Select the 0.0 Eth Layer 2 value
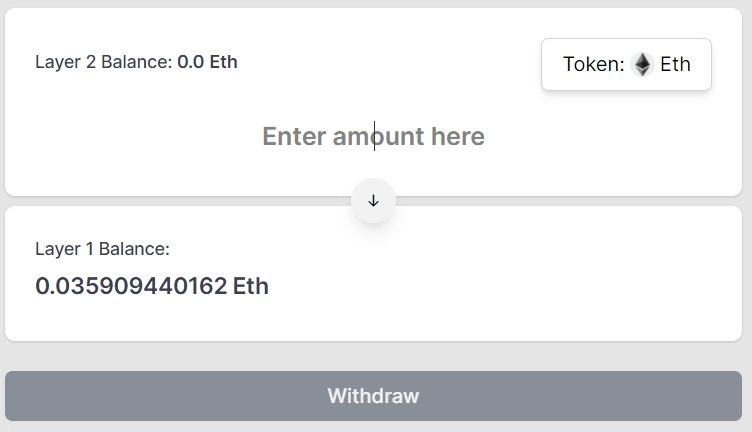This screenshot has height=432, width=752. click(x=207, y=62)
